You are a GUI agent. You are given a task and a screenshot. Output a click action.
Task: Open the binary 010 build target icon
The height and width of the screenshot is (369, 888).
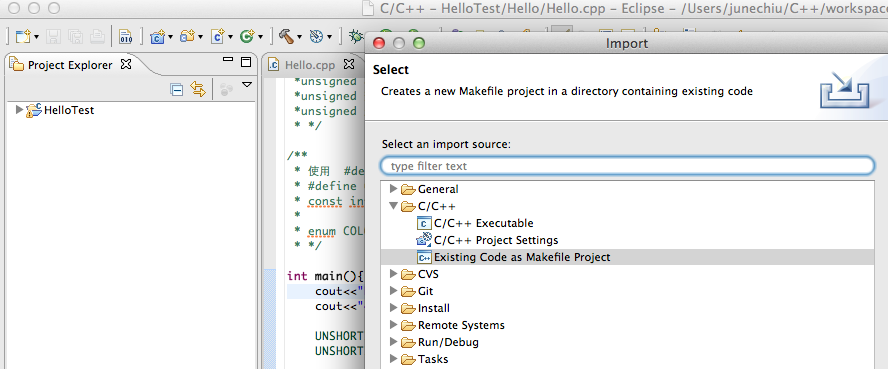126,37
